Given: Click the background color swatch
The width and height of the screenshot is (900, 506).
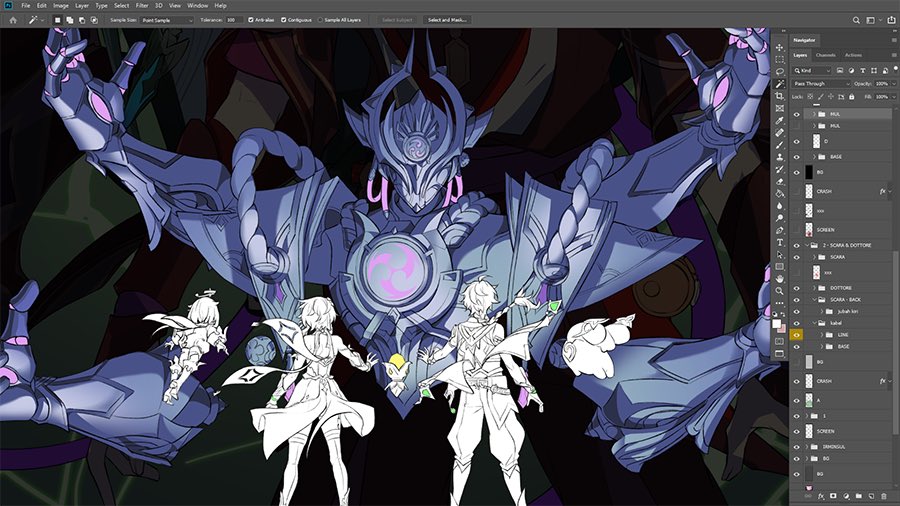Looking at the screenshot, I should (782, 329).
